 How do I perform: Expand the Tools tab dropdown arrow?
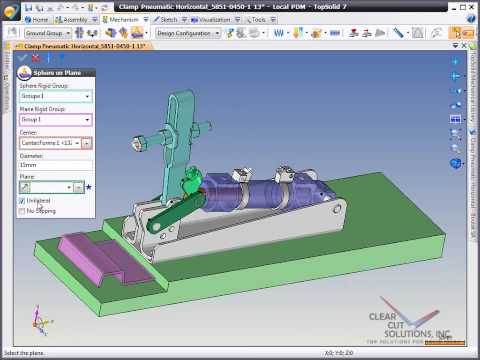coord(273,20)
